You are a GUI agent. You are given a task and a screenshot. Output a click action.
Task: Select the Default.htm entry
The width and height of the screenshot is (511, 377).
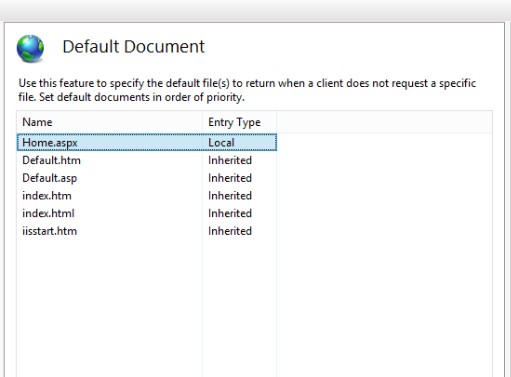51,160
